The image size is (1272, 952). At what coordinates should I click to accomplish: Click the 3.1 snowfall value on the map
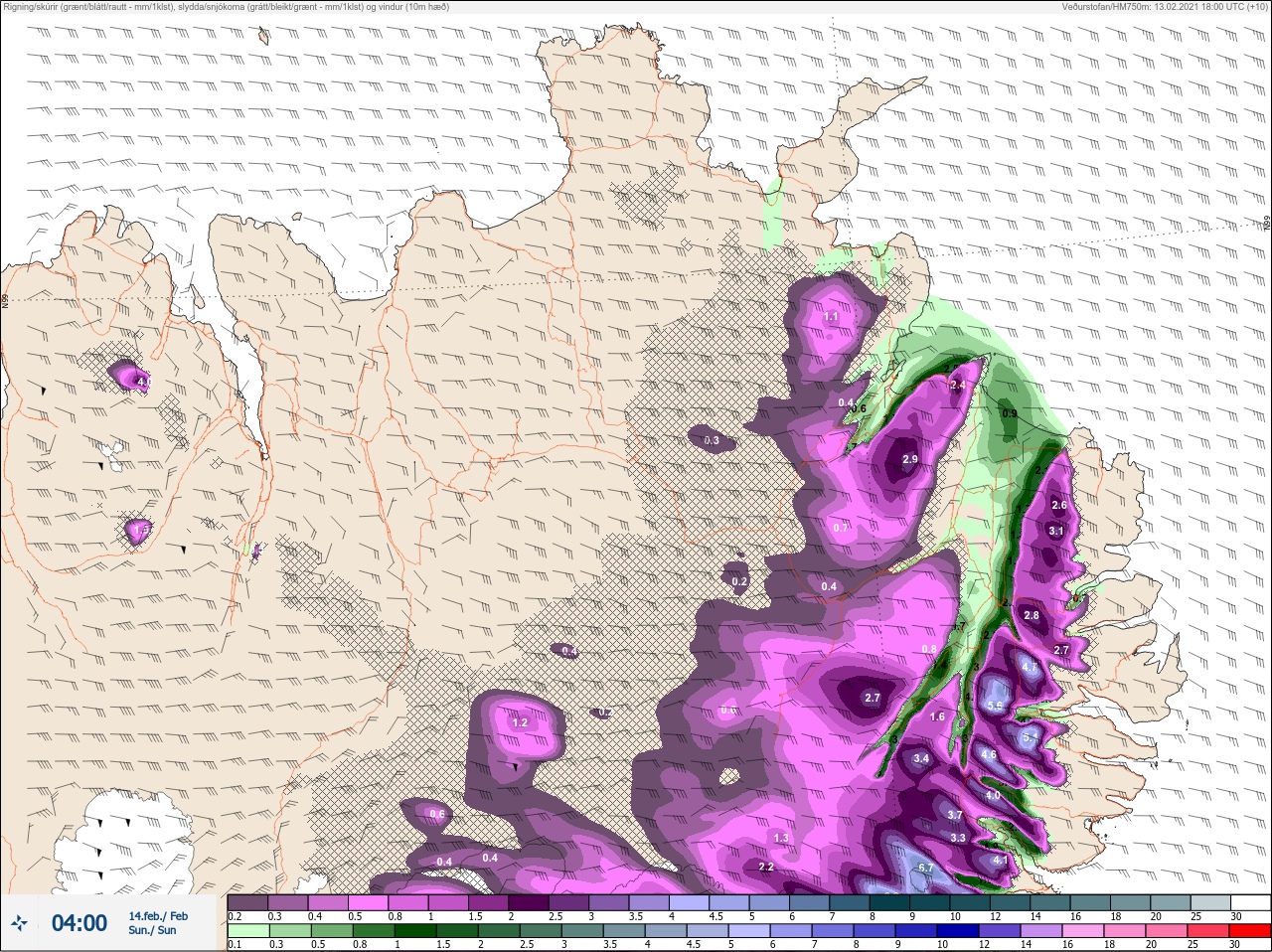tap(1056, 531)
